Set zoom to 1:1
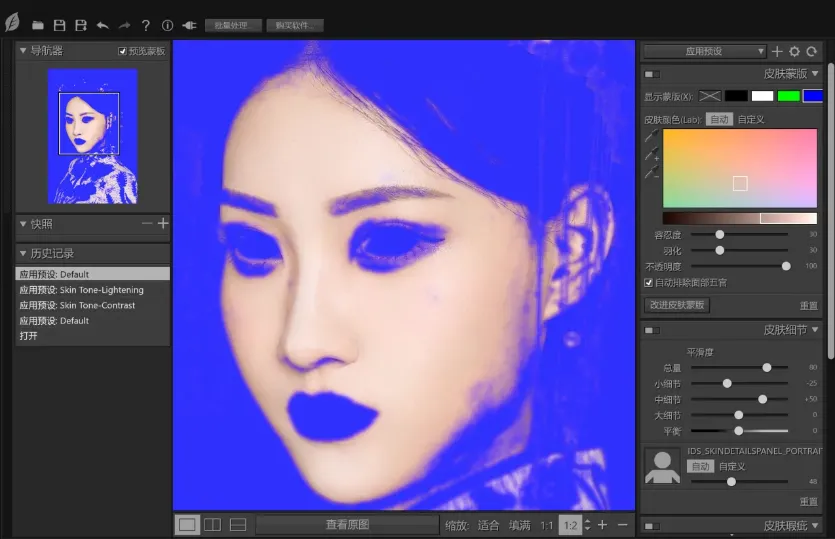Image resolution: width=835 pixels, height=539 pixels. click(x=547, y=525)
